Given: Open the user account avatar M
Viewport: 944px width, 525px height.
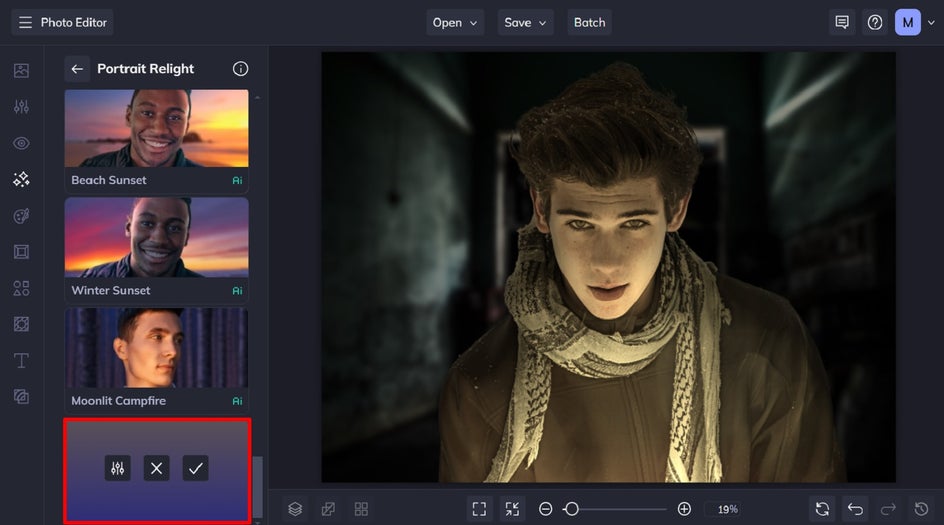Looking at the screenshot, I should pos(908,22).
